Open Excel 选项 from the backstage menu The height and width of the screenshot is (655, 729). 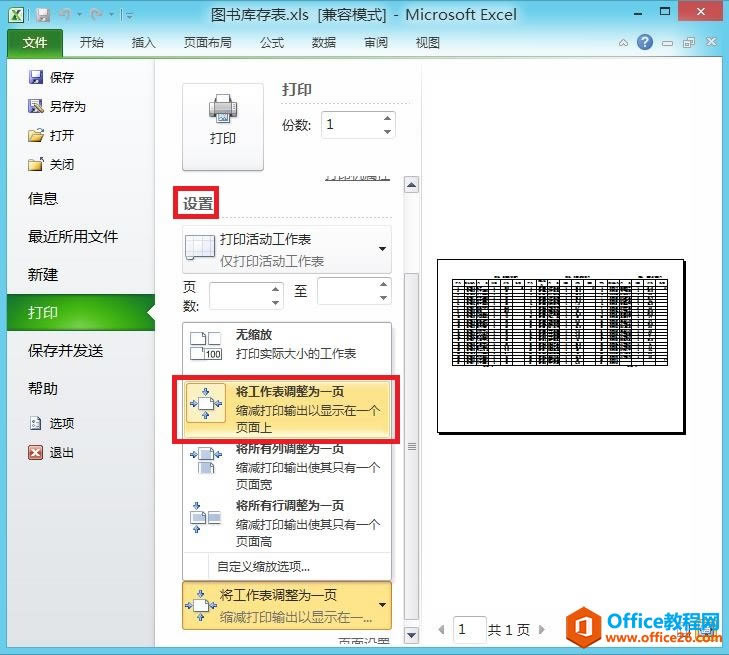click(x=51, y=423)
